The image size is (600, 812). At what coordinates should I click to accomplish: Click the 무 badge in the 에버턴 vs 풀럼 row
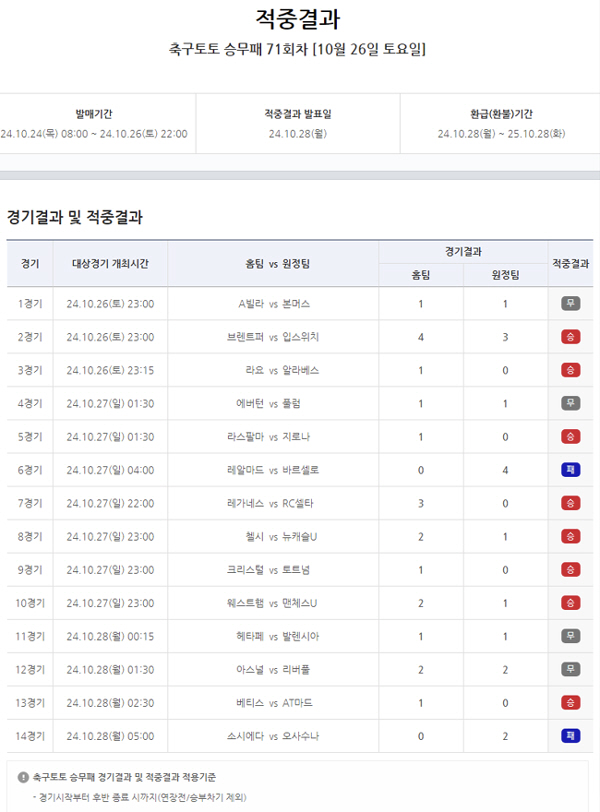570,403
